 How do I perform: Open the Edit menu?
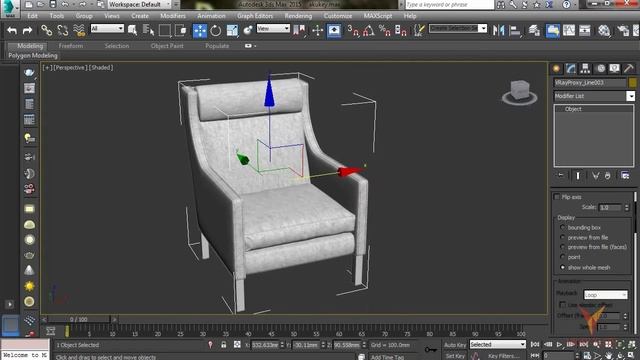[32, 16]
